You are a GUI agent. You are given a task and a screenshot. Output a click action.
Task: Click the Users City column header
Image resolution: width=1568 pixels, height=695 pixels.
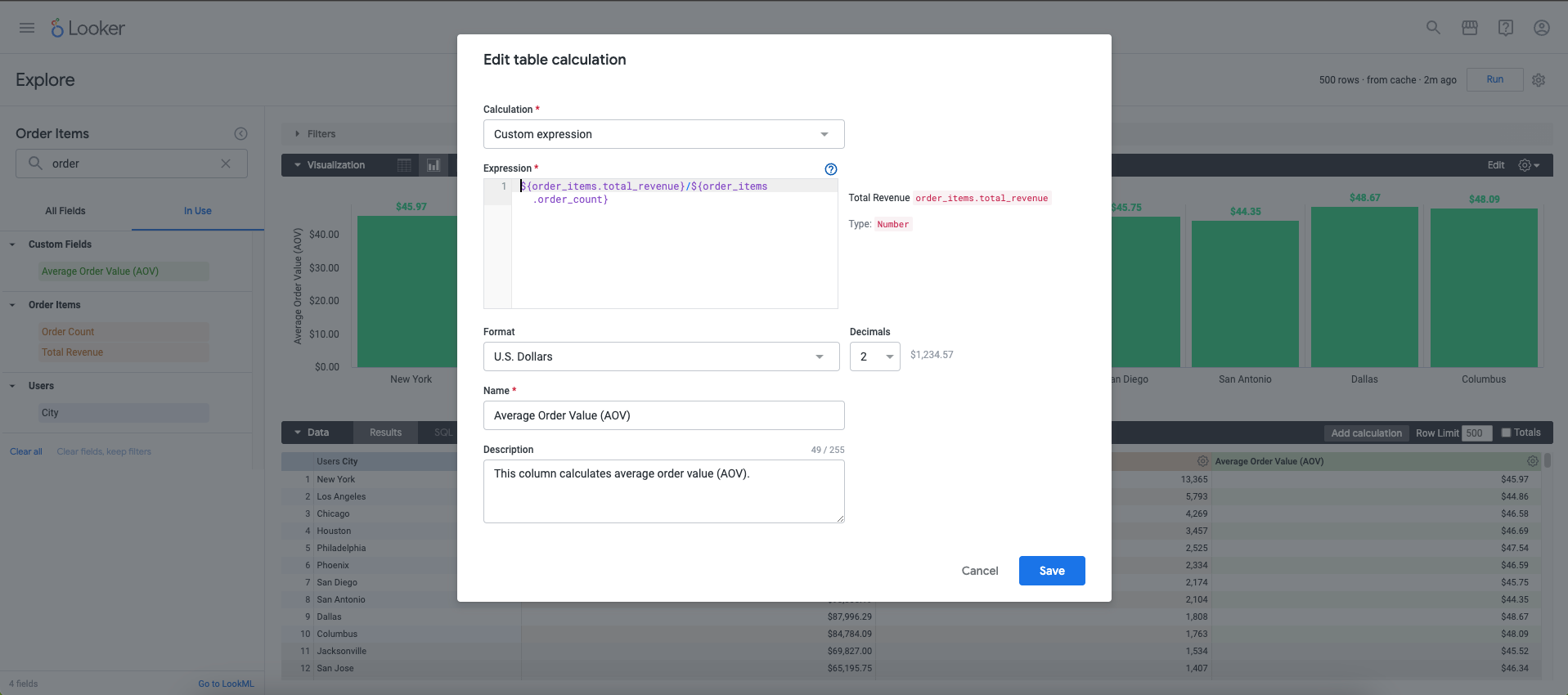337,461
